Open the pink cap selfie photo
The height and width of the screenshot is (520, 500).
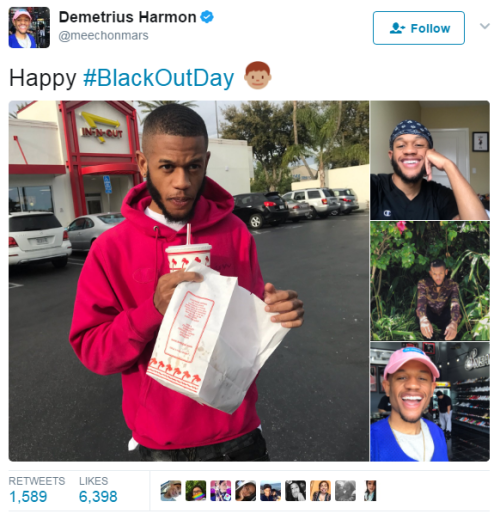pos(430,402)
